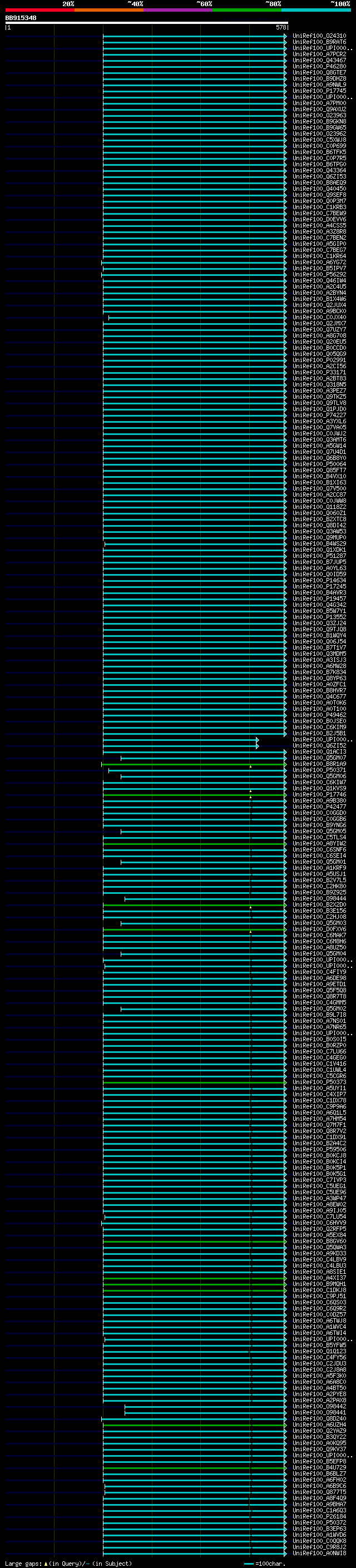Select the UniRef100_A9B380 sequence label
The height and width of the screenshot is (1568, 356).
pos(319,800)
